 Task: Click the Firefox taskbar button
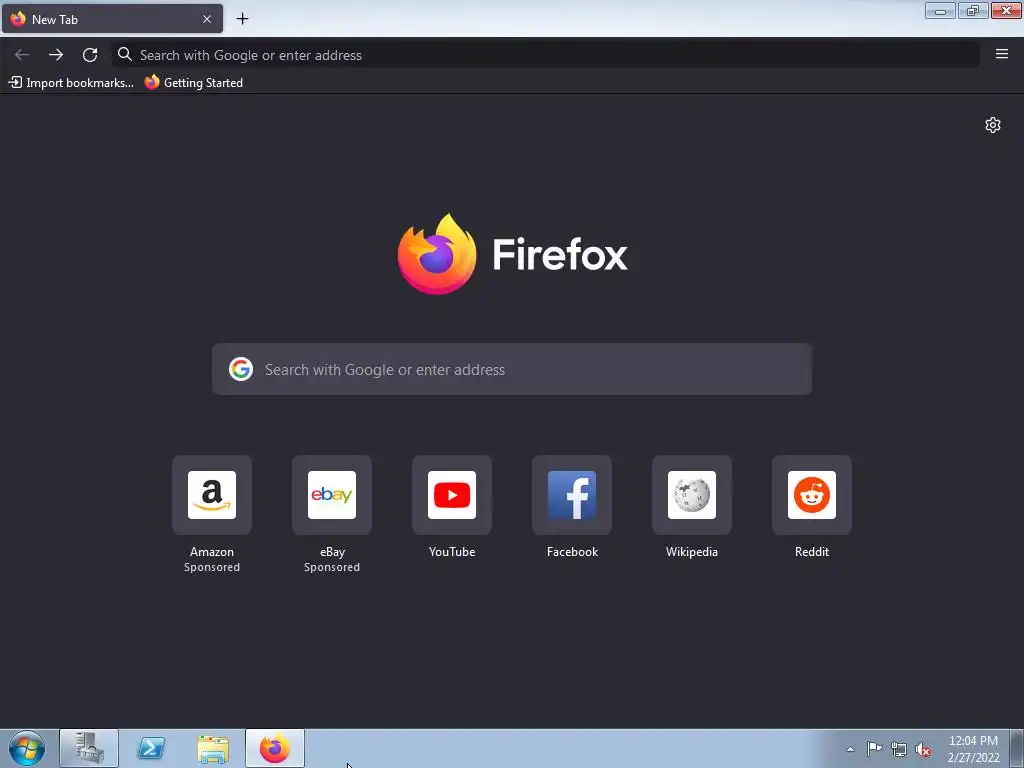click(x=275, y=748)
